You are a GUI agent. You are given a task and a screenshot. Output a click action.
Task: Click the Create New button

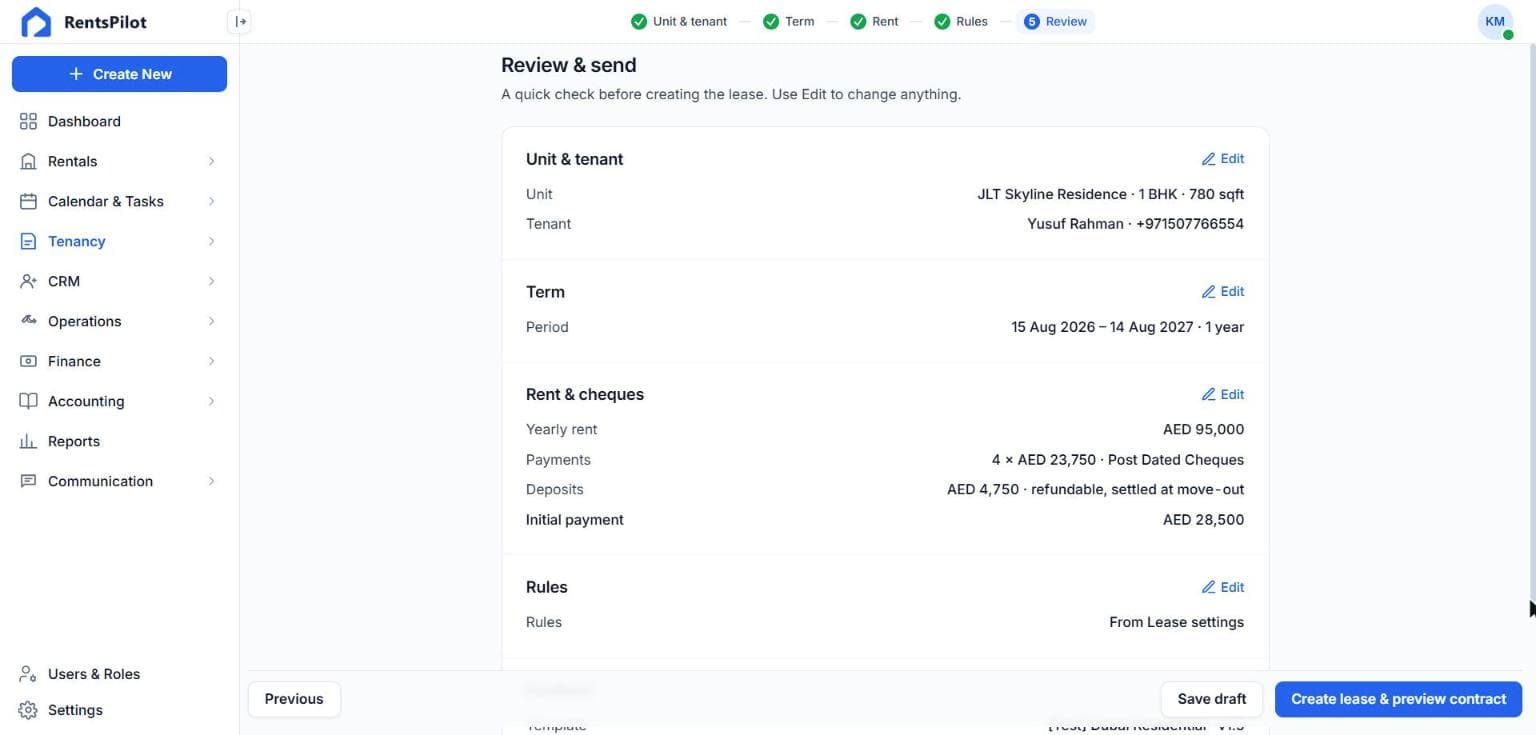click(x=119, y=74)
